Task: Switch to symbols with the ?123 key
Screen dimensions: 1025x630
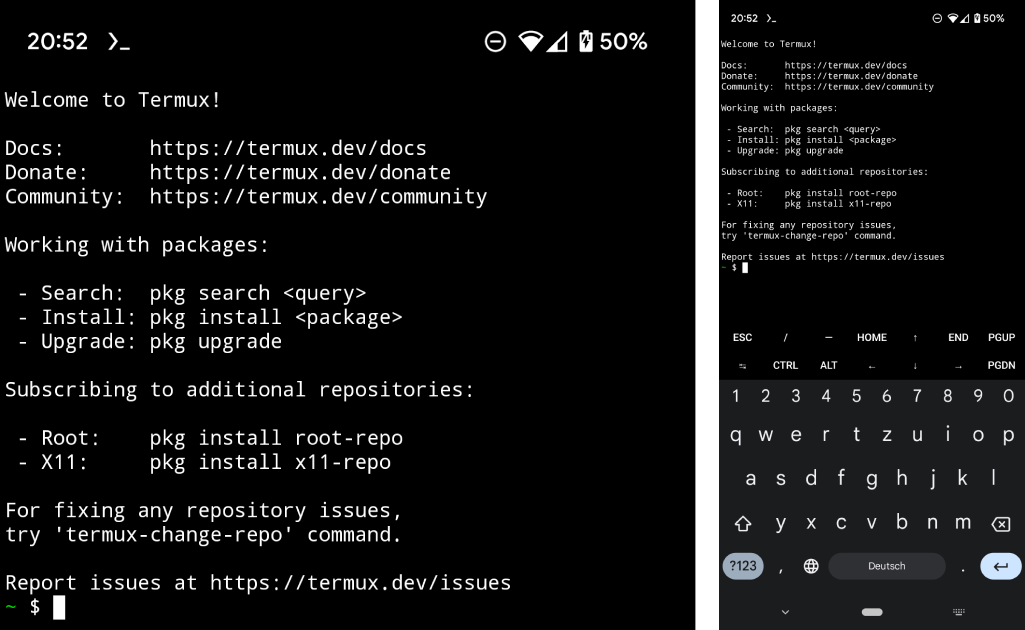Action: pos(743,566)
